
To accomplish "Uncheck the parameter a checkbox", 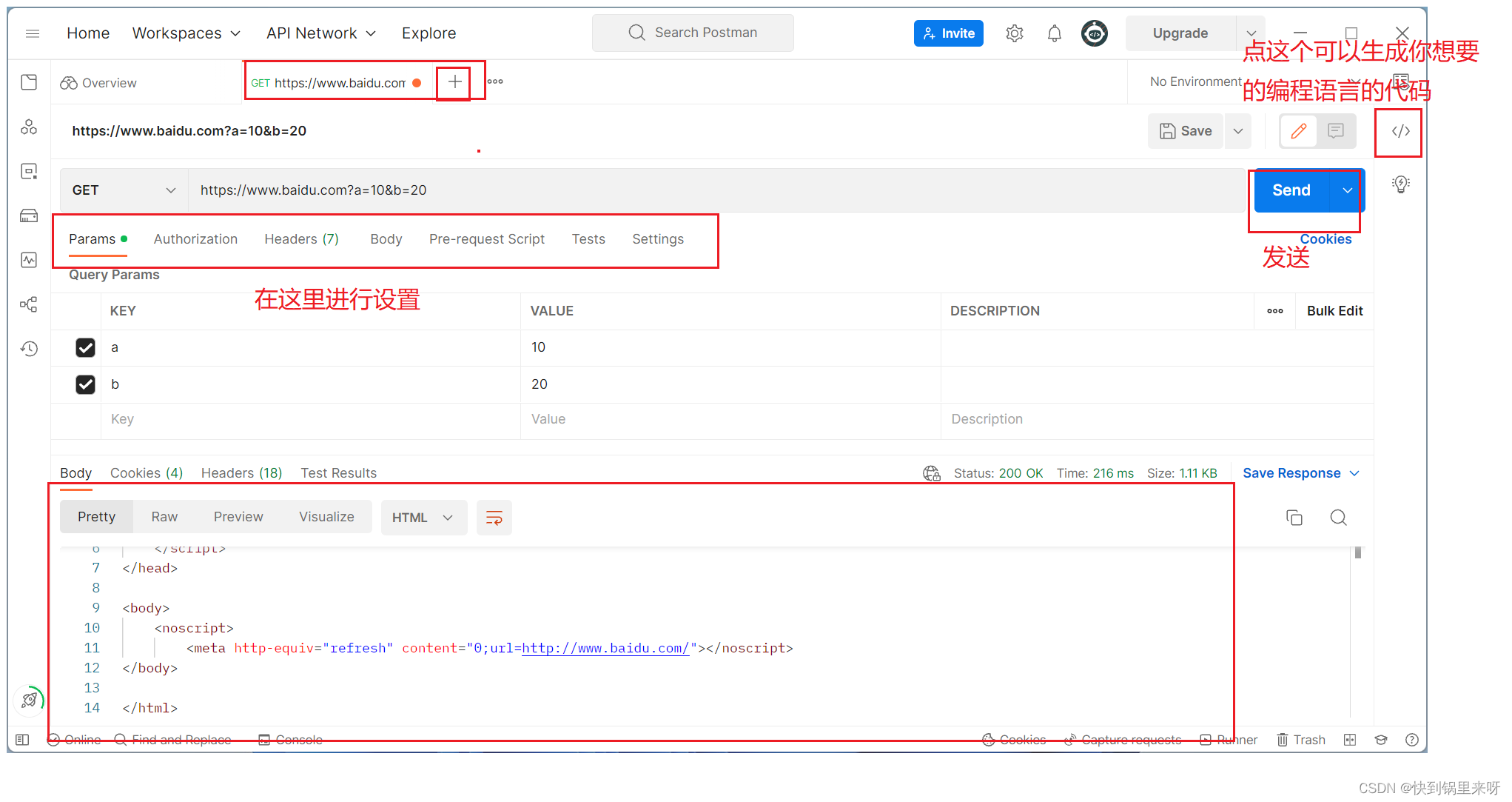I will click(x=85, y=347).
